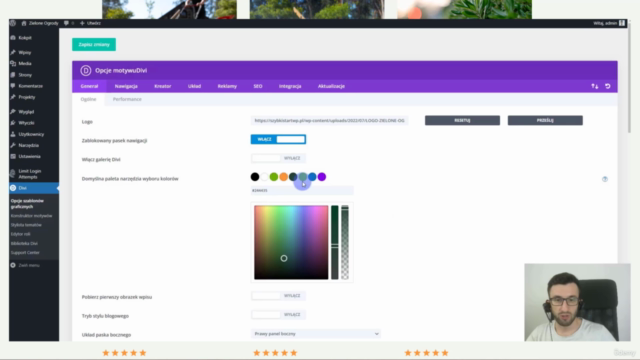Click the PRZEŚLIJ upload button
The width and height of the screenshot is (640, 360).
[x=545, y=120]
